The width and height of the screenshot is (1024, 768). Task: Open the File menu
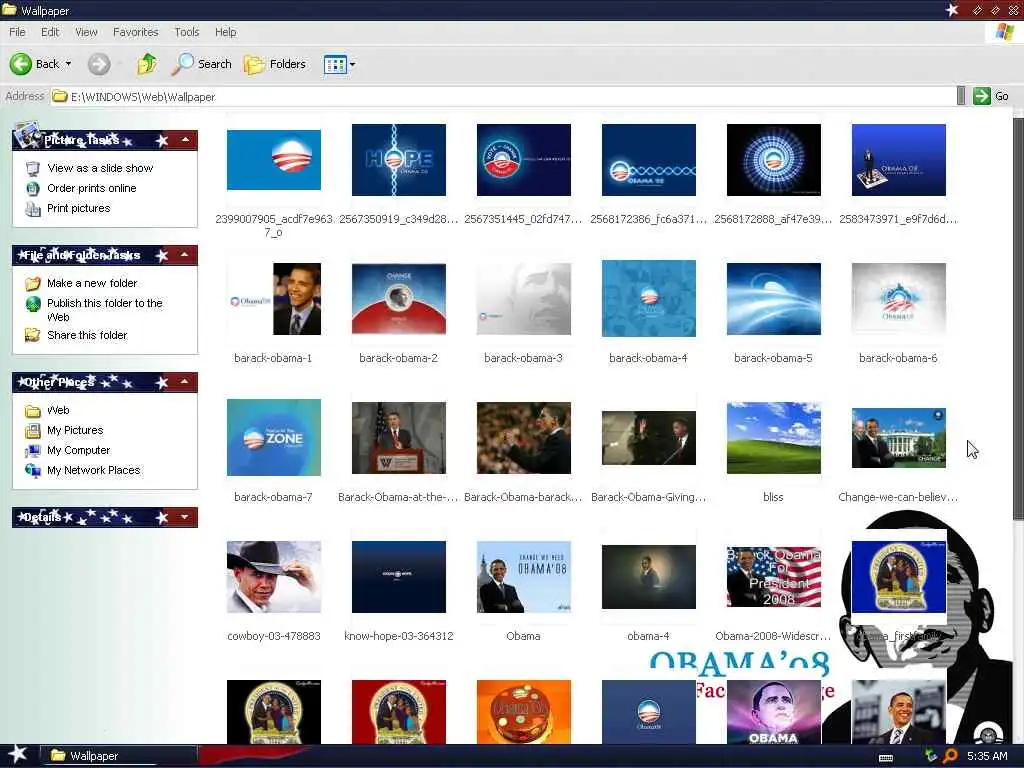[x=18, y=32]
